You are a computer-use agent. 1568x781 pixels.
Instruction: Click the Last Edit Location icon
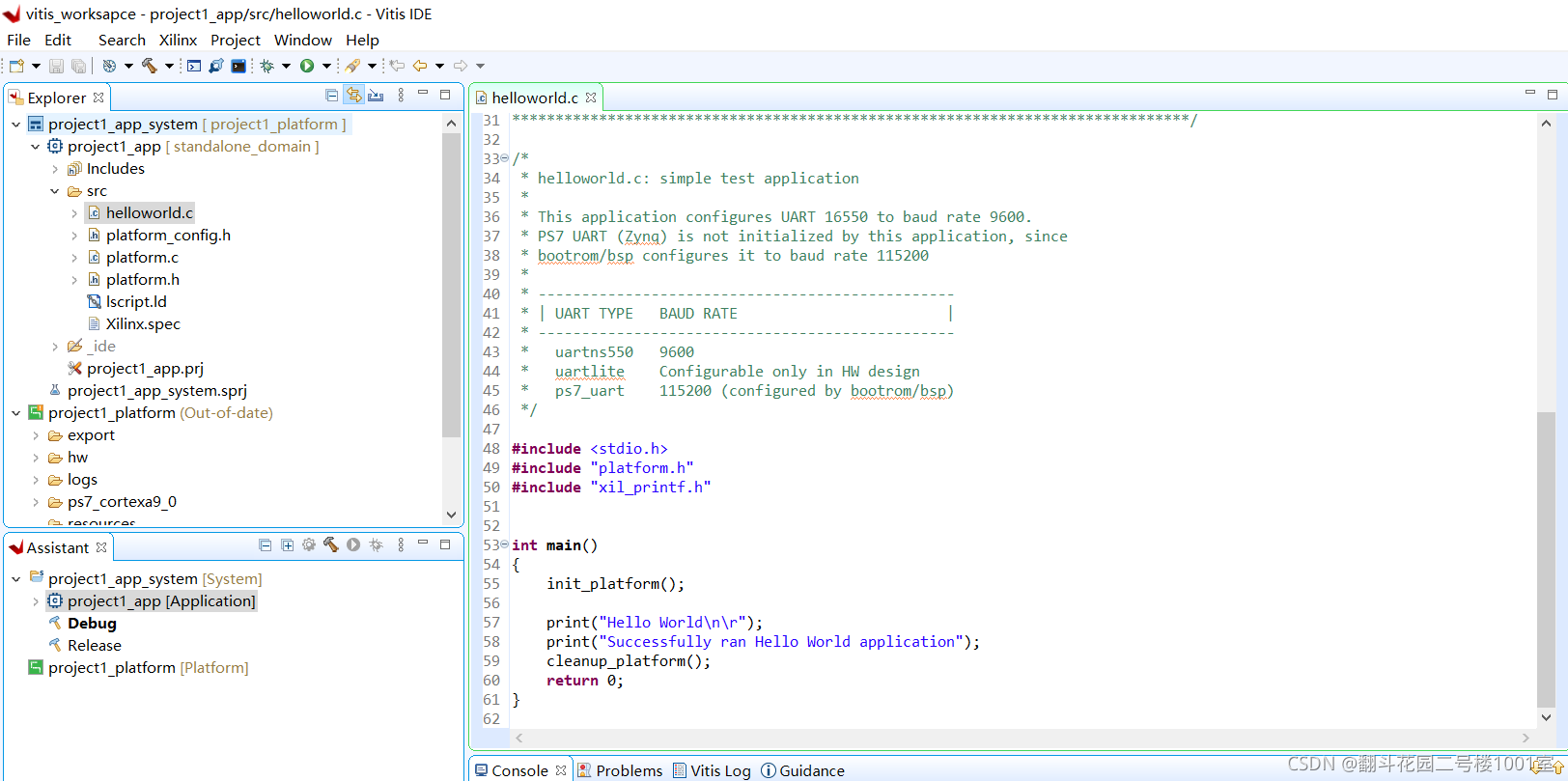397,66
